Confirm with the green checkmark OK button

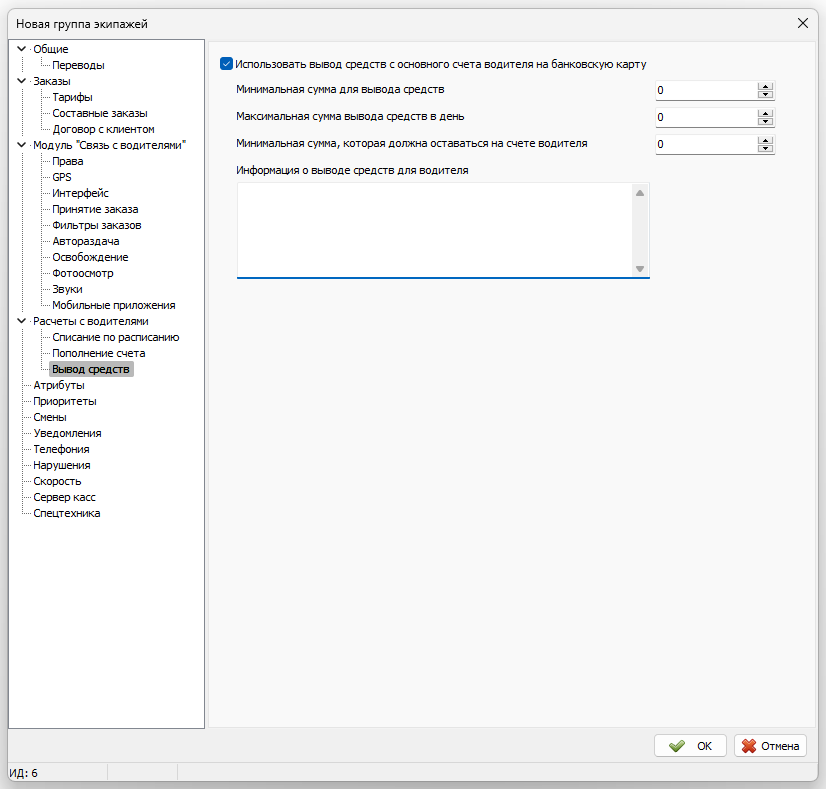[x=690, y=746]
